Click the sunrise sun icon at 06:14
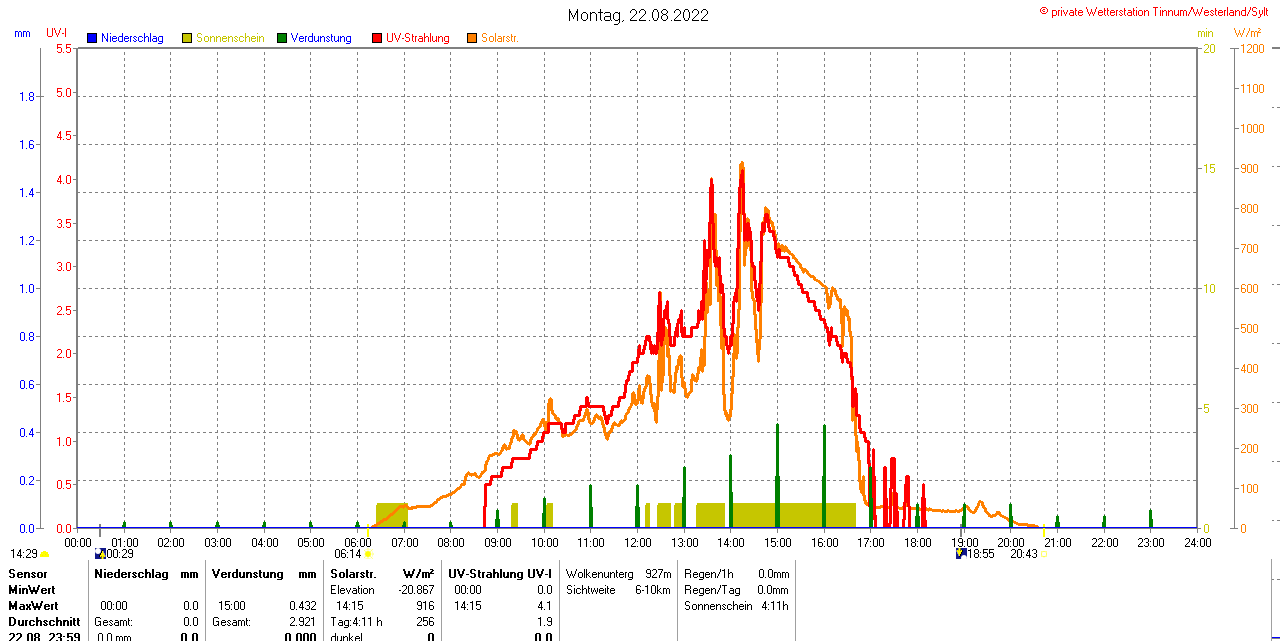This screenshot has width=1280, height=641. point(368,554)
